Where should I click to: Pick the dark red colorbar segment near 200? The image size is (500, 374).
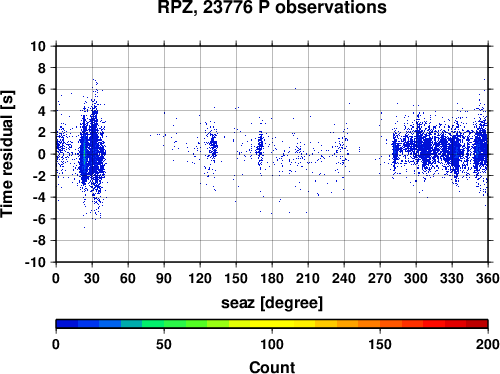tap(477, 324)
